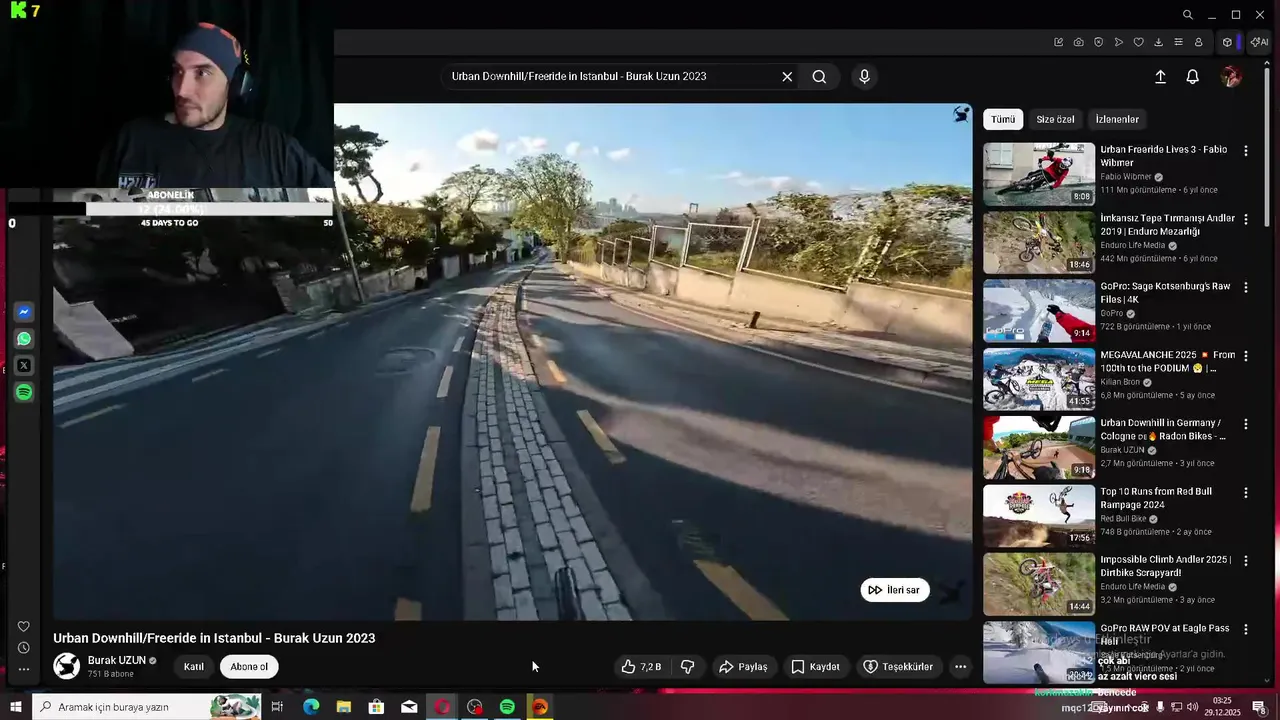This screenshot has width=1280, height=720.
Task: Open X (Twitter) in the browser sidebar
Action: 24,366
